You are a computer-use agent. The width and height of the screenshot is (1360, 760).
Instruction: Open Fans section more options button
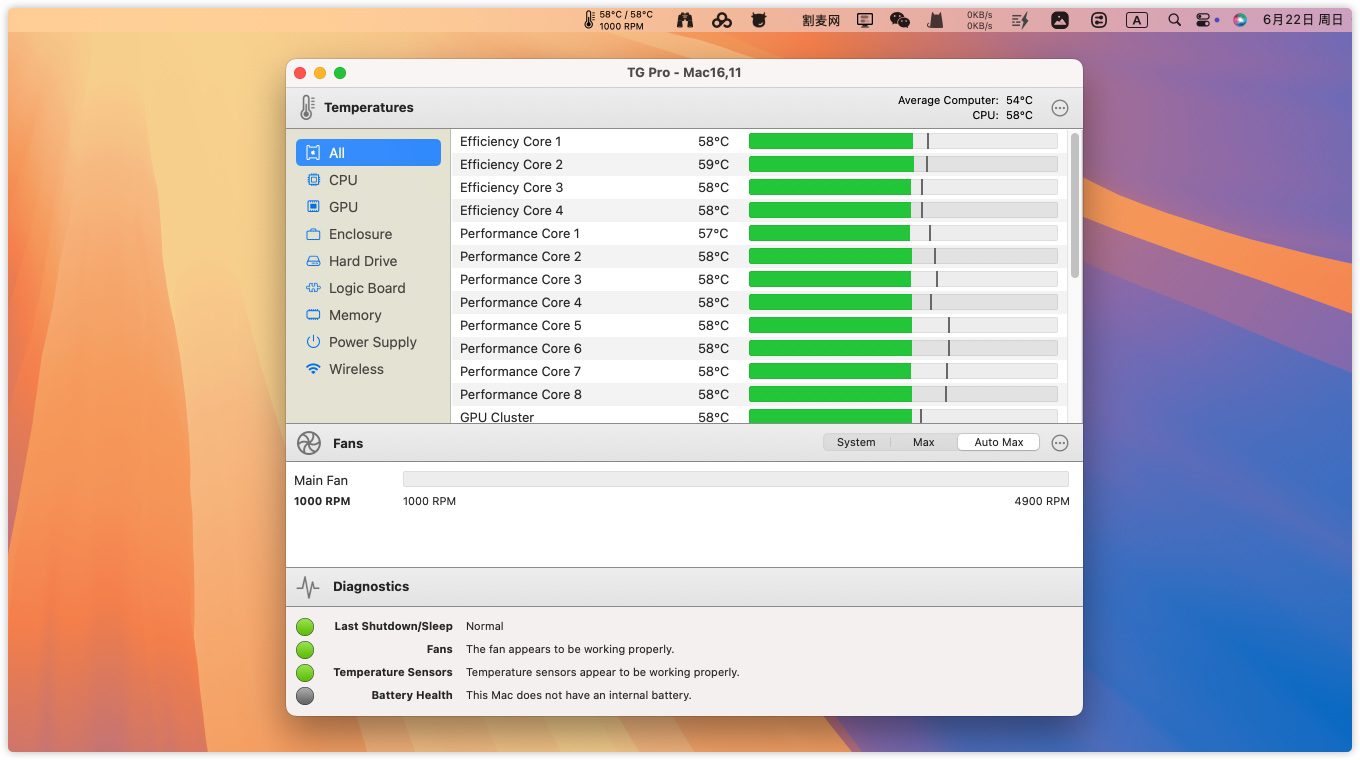[1060, 443]
